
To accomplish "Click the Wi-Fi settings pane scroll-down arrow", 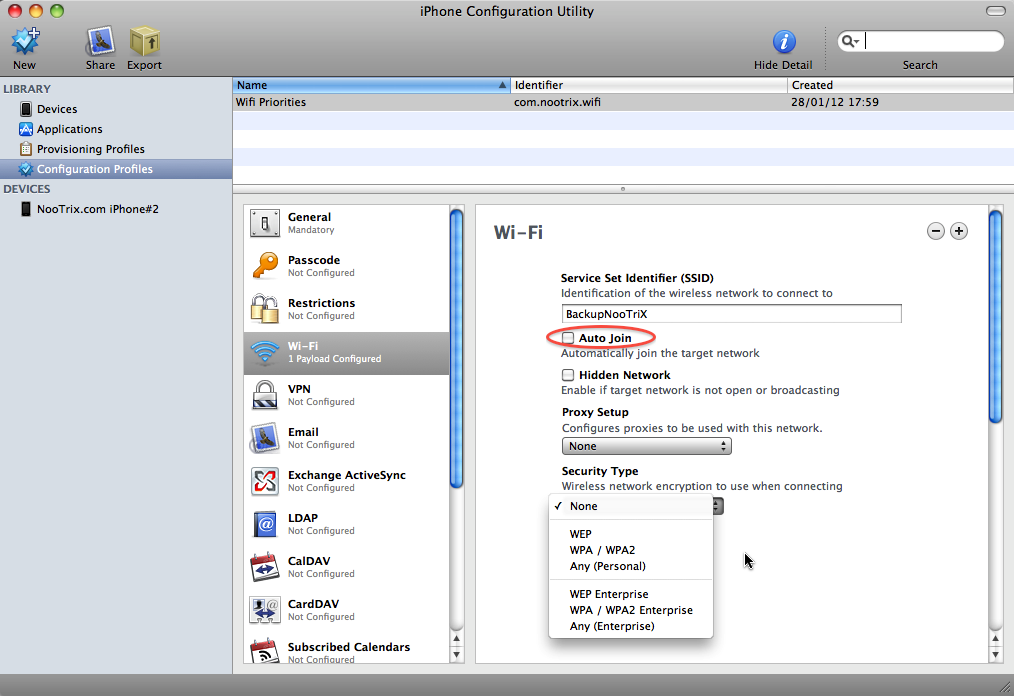I will click(996, 654).
